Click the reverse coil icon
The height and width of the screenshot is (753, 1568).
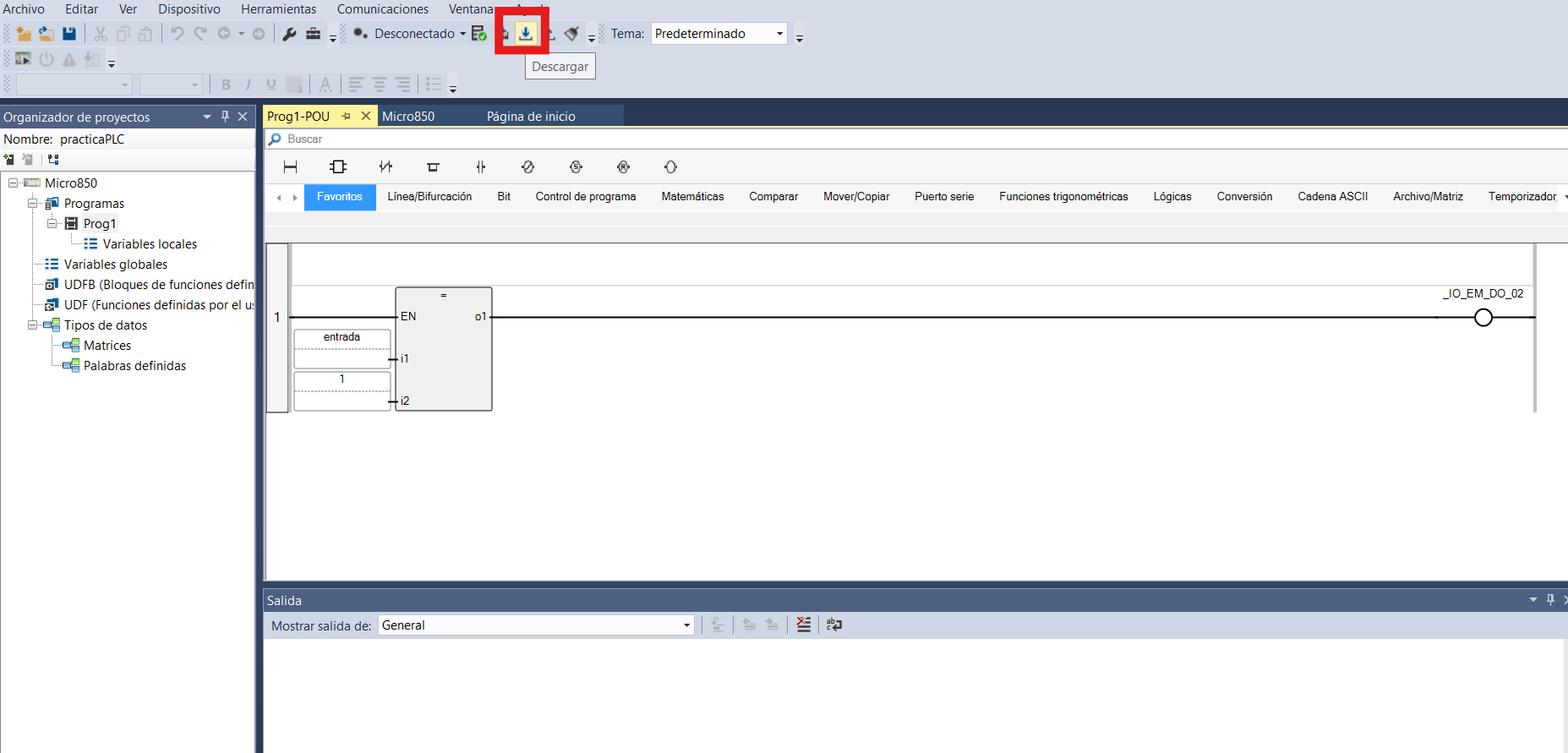click(527, 167)
